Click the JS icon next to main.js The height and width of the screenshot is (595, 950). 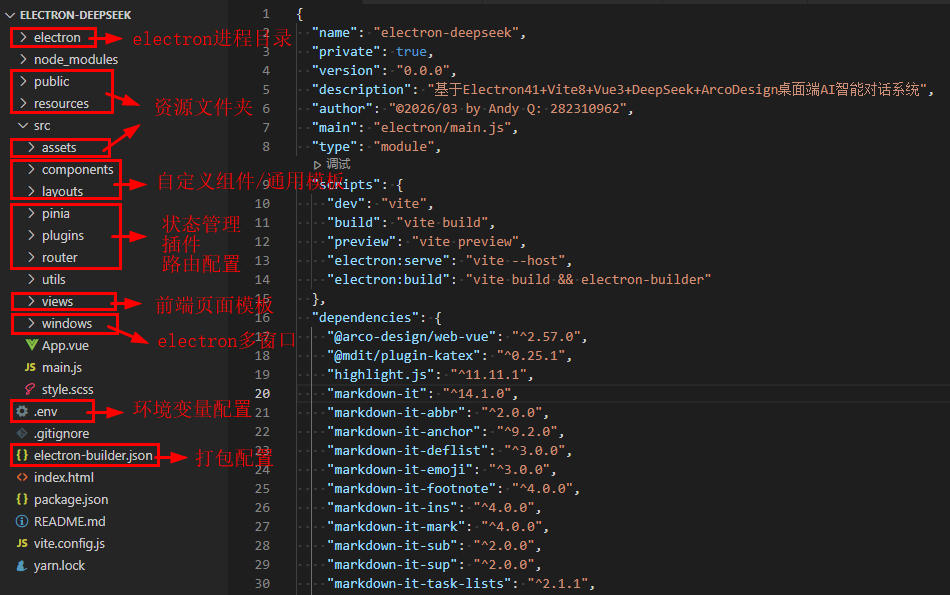coord(31,367)
